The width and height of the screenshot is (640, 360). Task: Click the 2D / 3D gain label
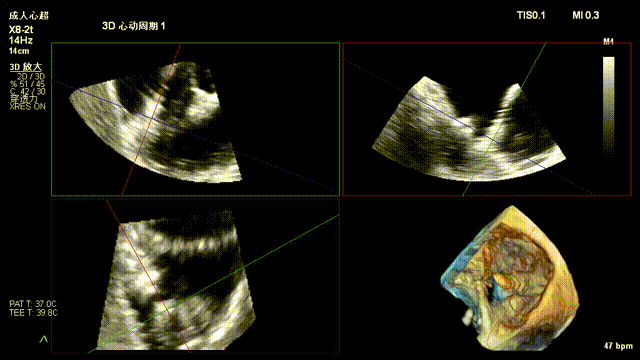(x=31, y=76)
